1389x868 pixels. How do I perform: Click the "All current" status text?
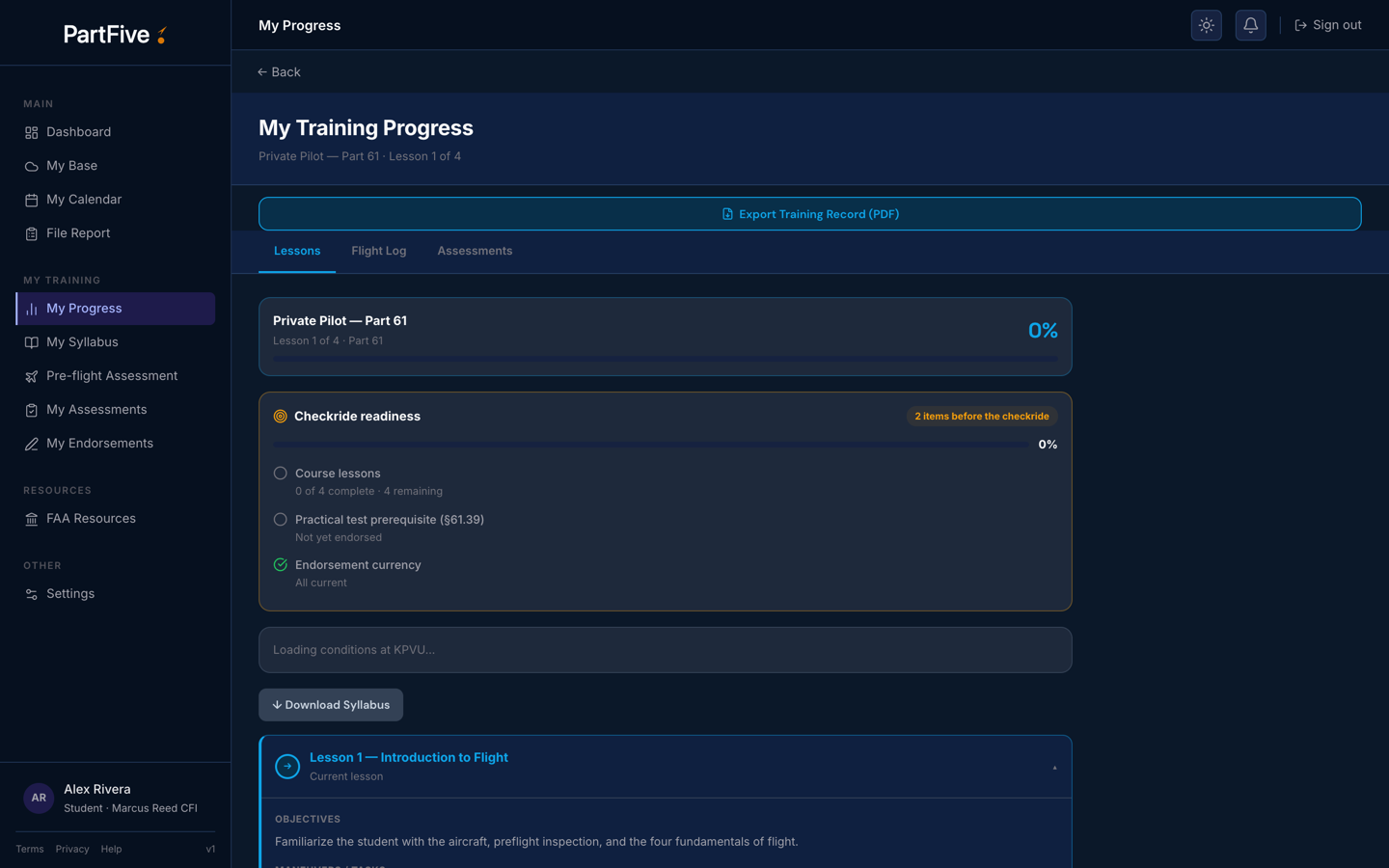pyautogui.click(x=321, y=583)
